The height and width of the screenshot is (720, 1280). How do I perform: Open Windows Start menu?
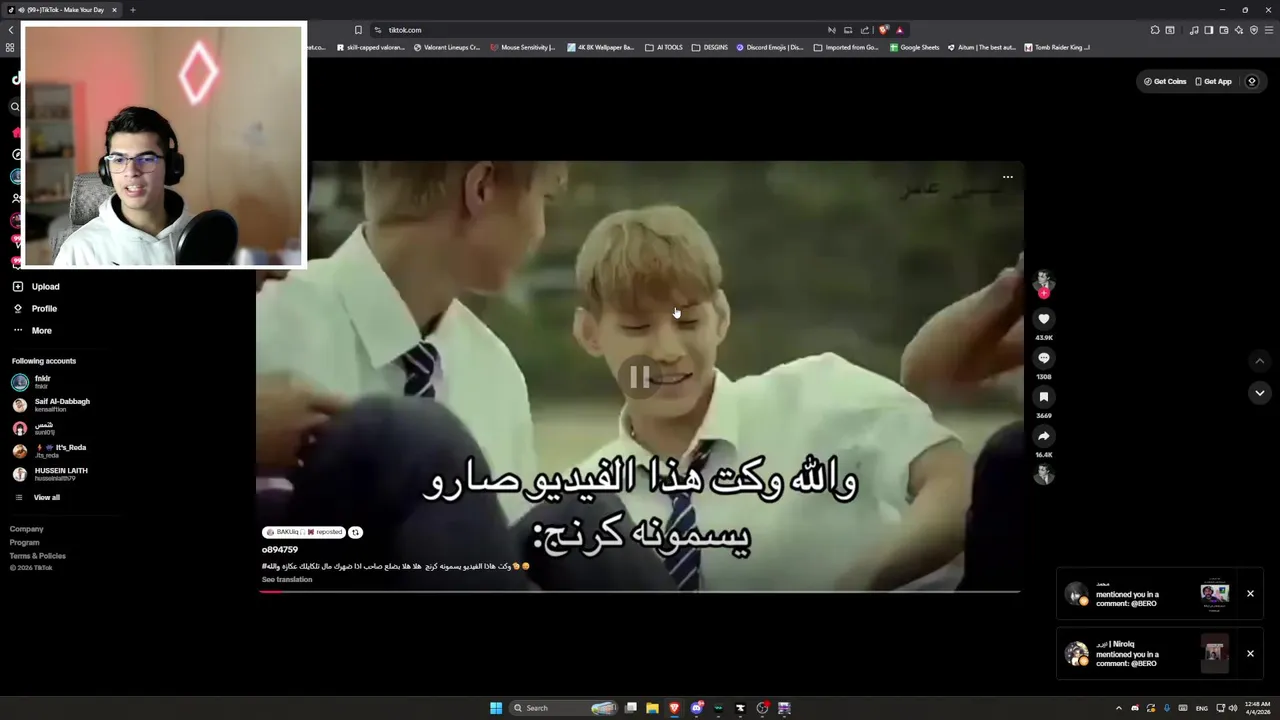point(496,708)
